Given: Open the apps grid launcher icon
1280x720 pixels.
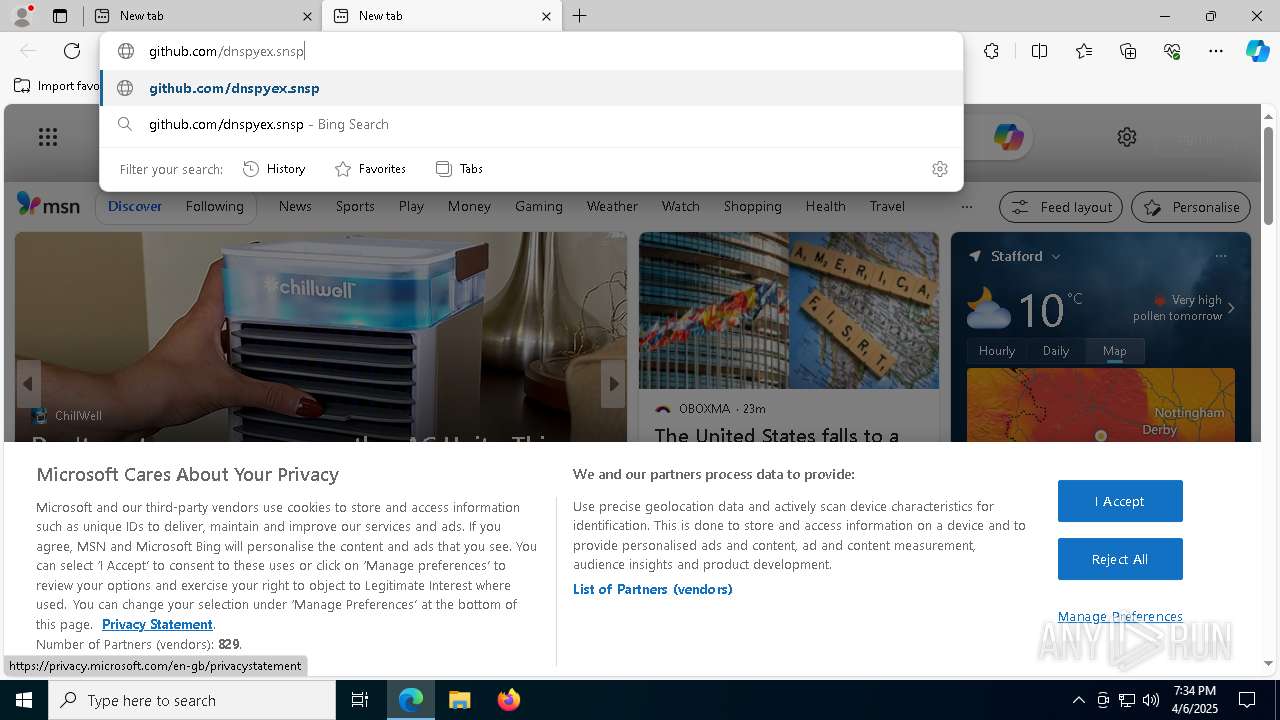Looking at the screenshot, I should click(x=48, y=137).
